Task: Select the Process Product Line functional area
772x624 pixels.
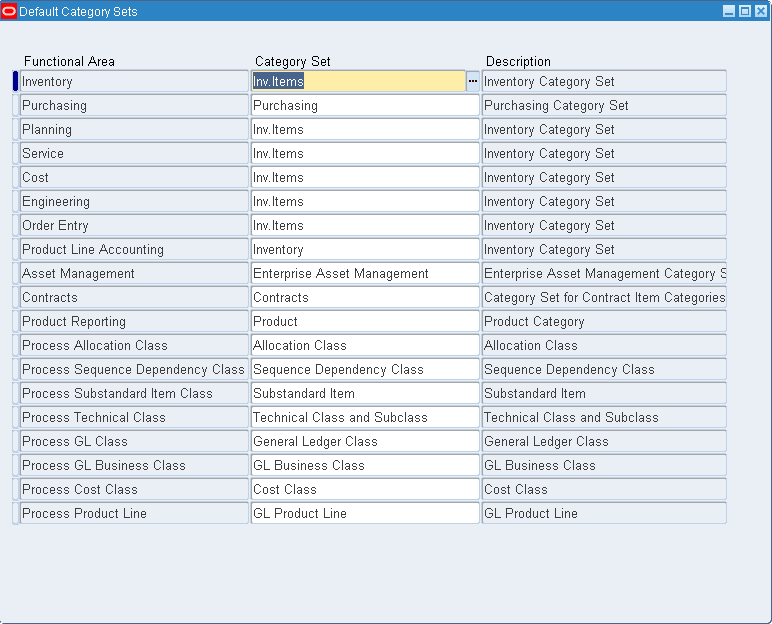Action: click(134, 513)
